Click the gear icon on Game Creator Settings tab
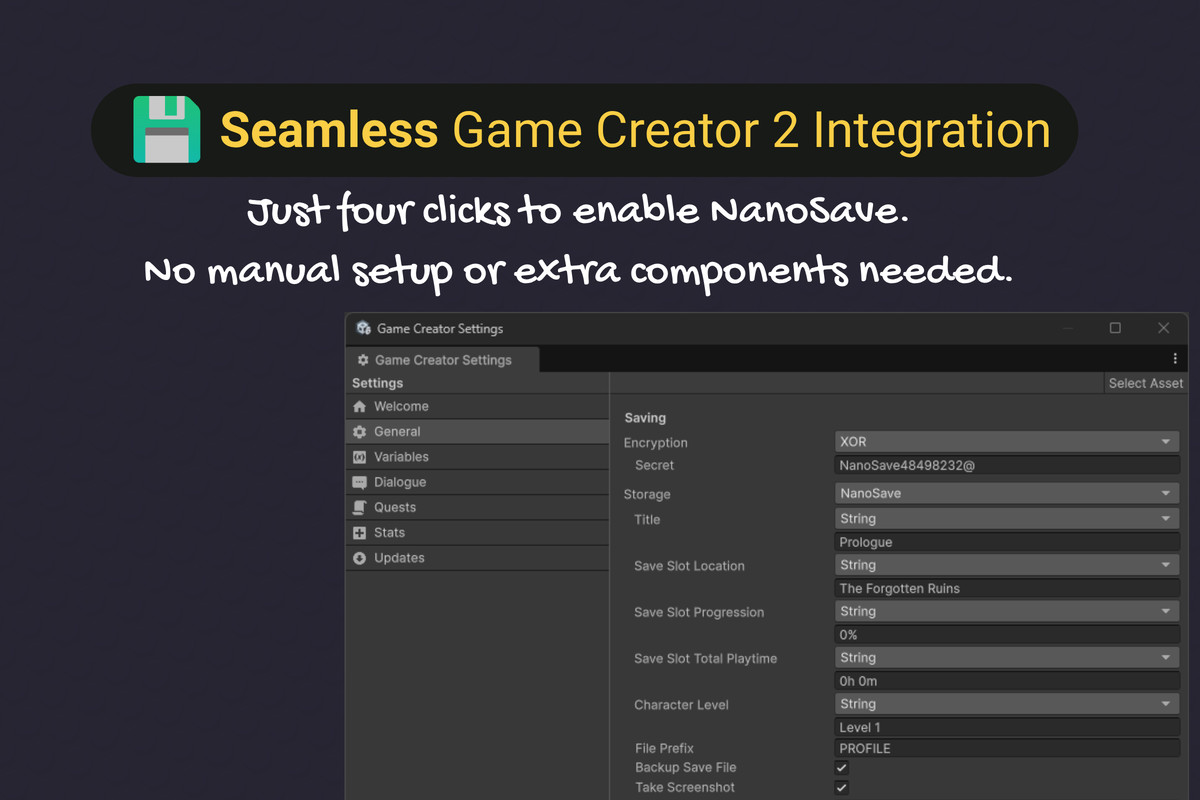1200x800 pixels. tap(362, 360)
